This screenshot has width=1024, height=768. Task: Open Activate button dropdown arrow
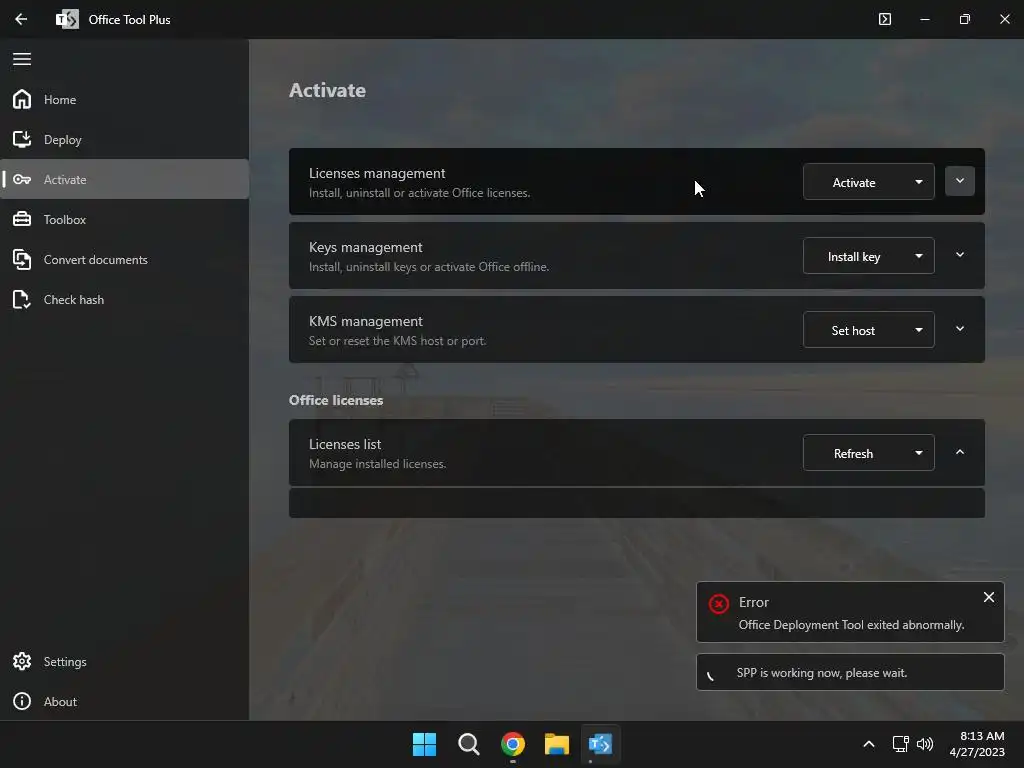pos(919,182)
